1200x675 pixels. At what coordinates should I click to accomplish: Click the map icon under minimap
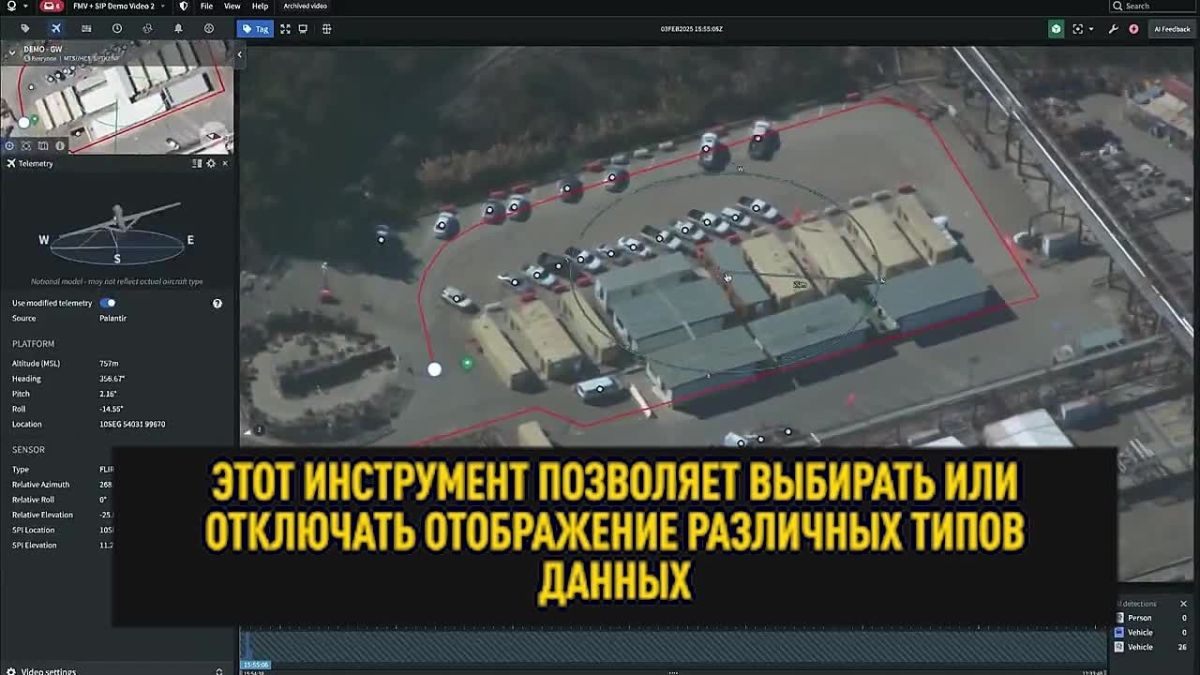pos(43,146)
